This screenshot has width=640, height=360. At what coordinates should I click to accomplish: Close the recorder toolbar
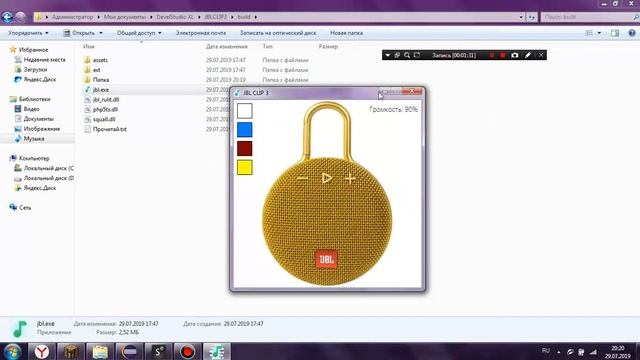point(541,55)
